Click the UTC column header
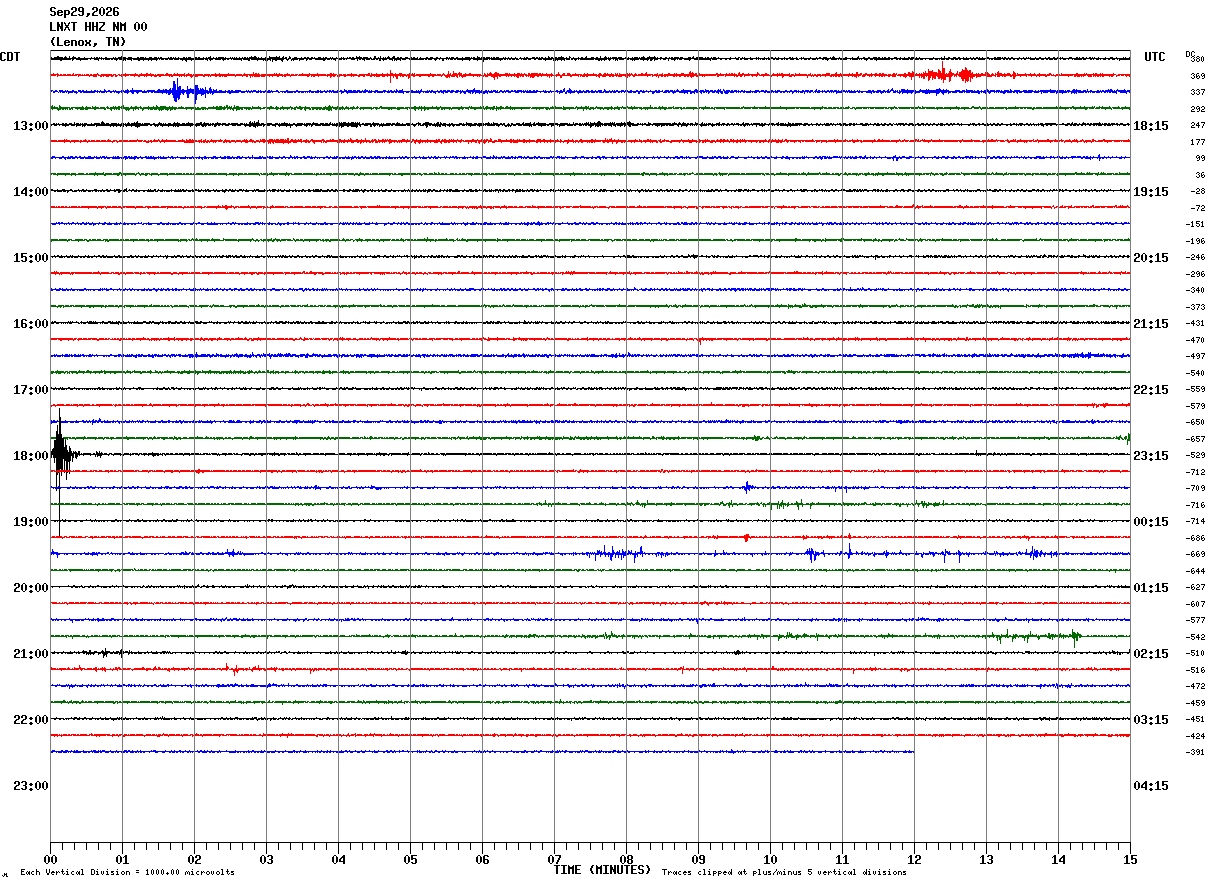The width and height of the screenshot is (1210, 886). (1155, 57)
